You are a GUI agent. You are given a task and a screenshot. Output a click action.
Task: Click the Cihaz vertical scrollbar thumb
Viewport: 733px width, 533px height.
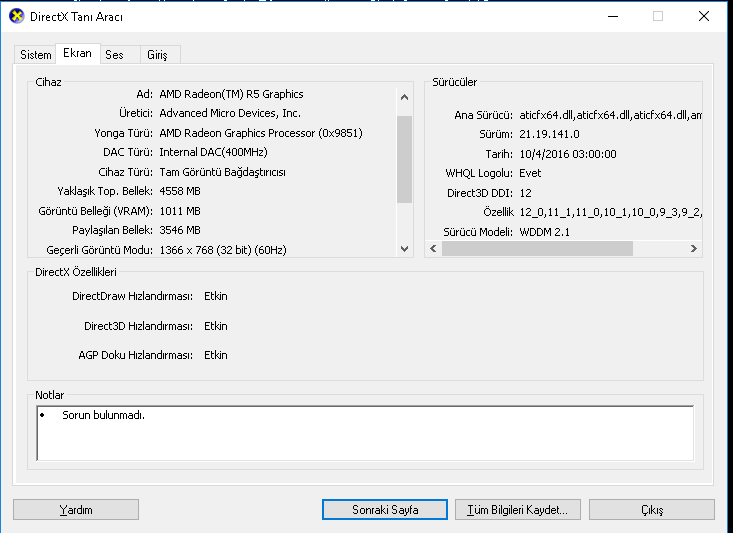(x=405, y=159)
